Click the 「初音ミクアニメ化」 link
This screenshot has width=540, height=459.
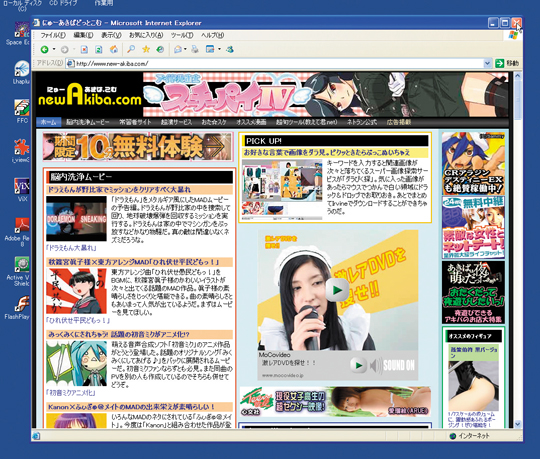click(71, 393)
